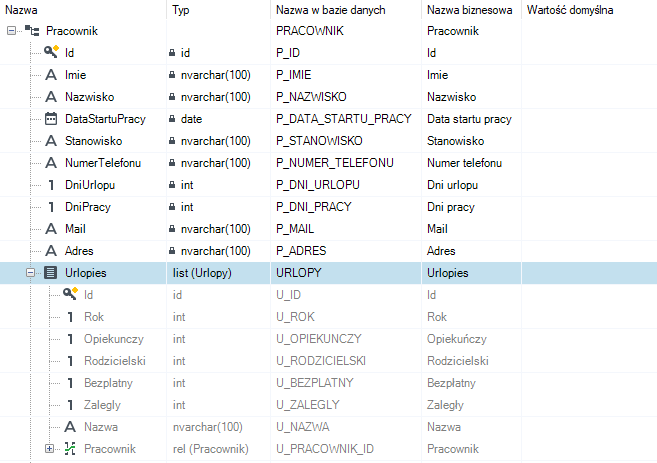Screen dimensions: 657x463
Task: Select the Rodzicielski field row
Action: pyautogui.click(x=328, y=361)
